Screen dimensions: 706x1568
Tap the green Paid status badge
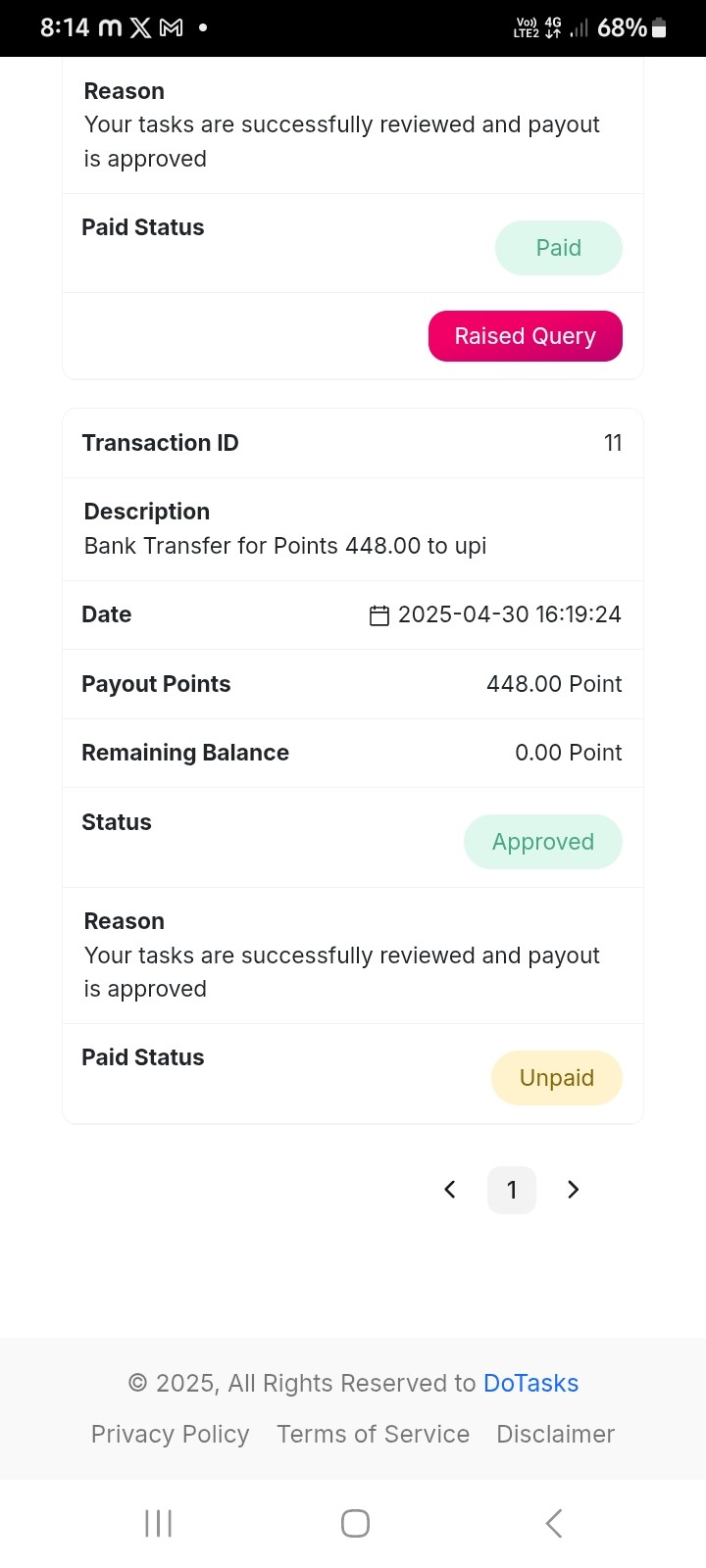click(x=559, y=248)
